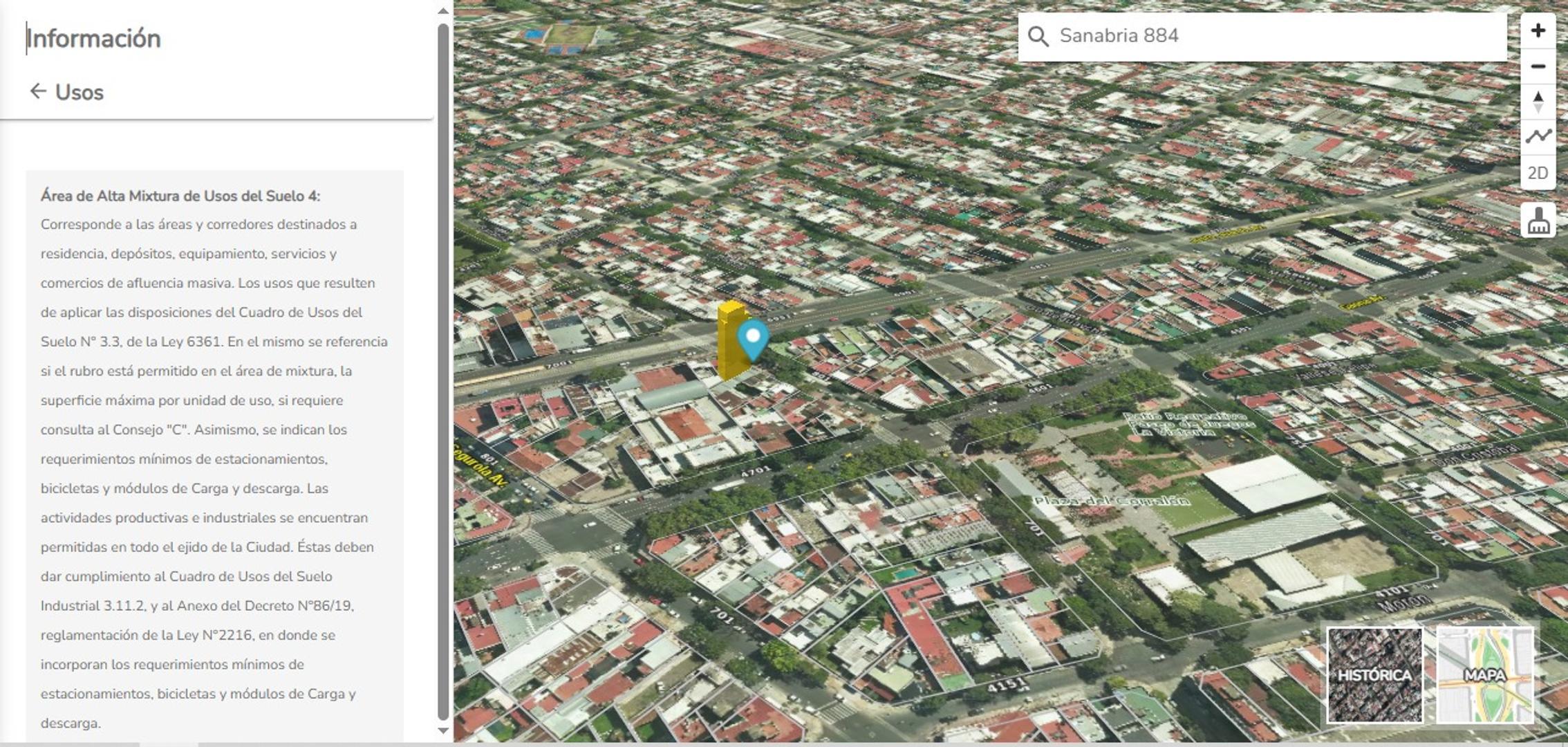Click the Usos link in the panel
Screen dimensions: 1568x747
click(x=78, y=91)
